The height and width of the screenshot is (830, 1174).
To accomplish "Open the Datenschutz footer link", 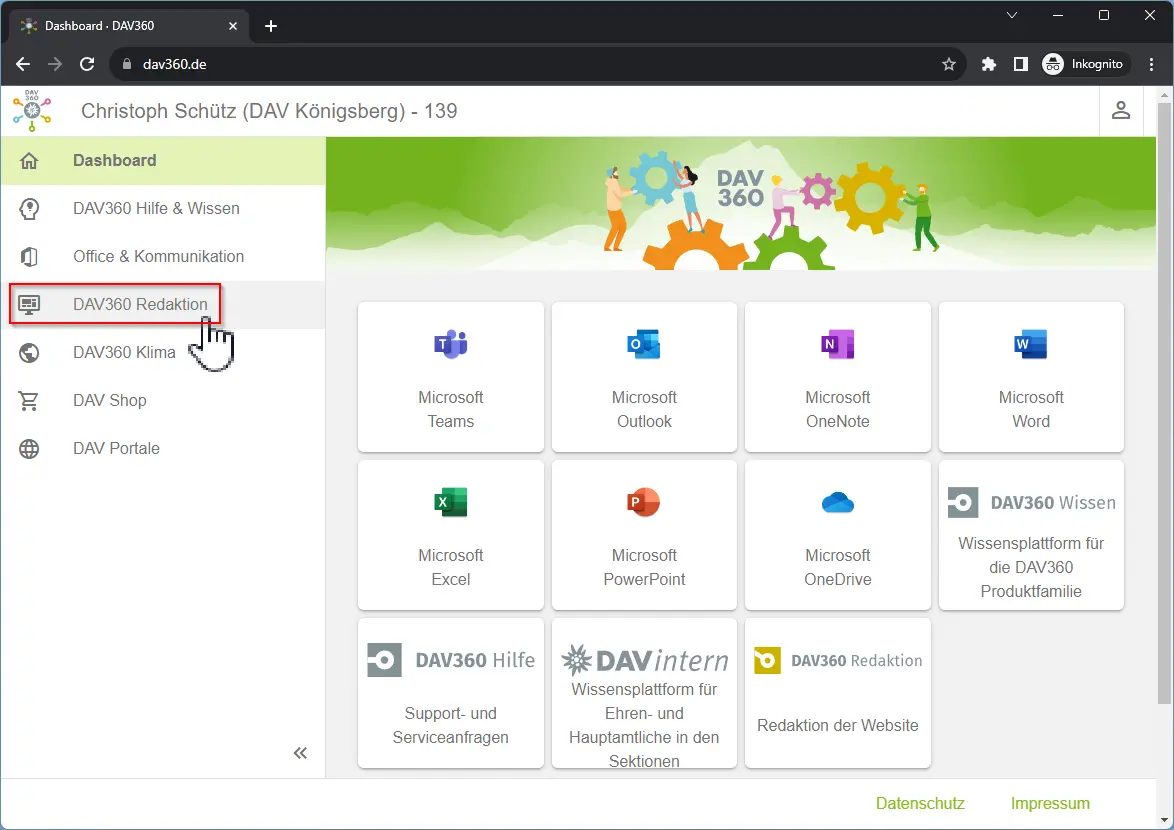I will pos(920,803).
